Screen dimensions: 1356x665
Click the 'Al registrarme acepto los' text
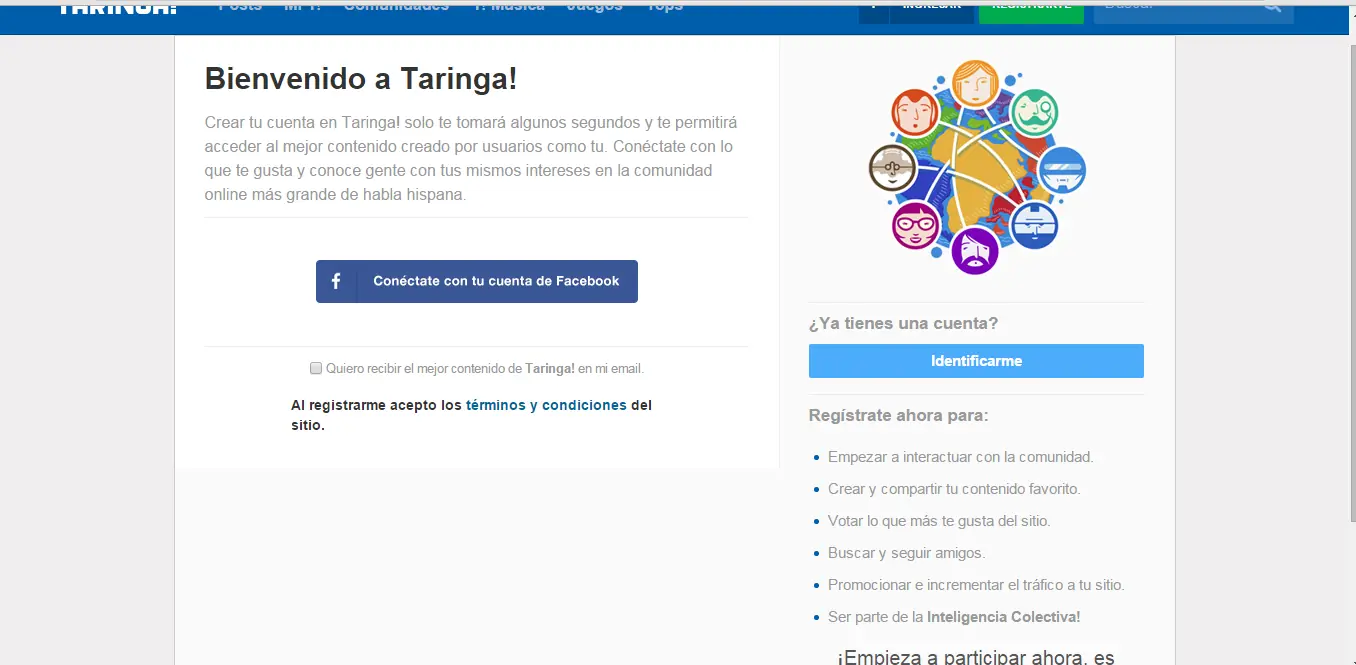point(376,405)
